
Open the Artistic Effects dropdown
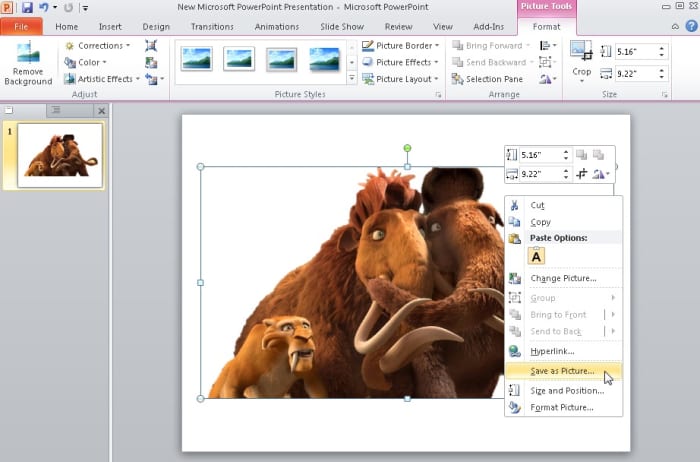point(102,79)
